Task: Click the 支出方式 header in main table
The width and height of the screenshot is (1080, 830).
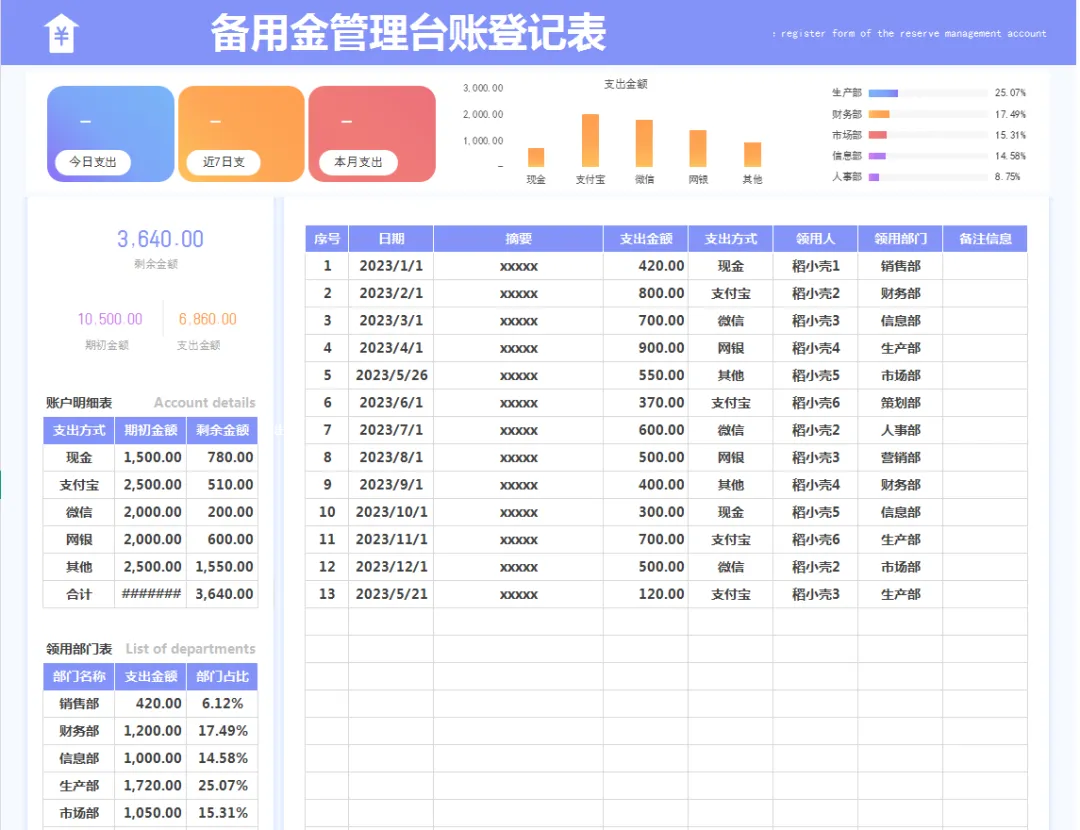Action: [x=730, y=239]
